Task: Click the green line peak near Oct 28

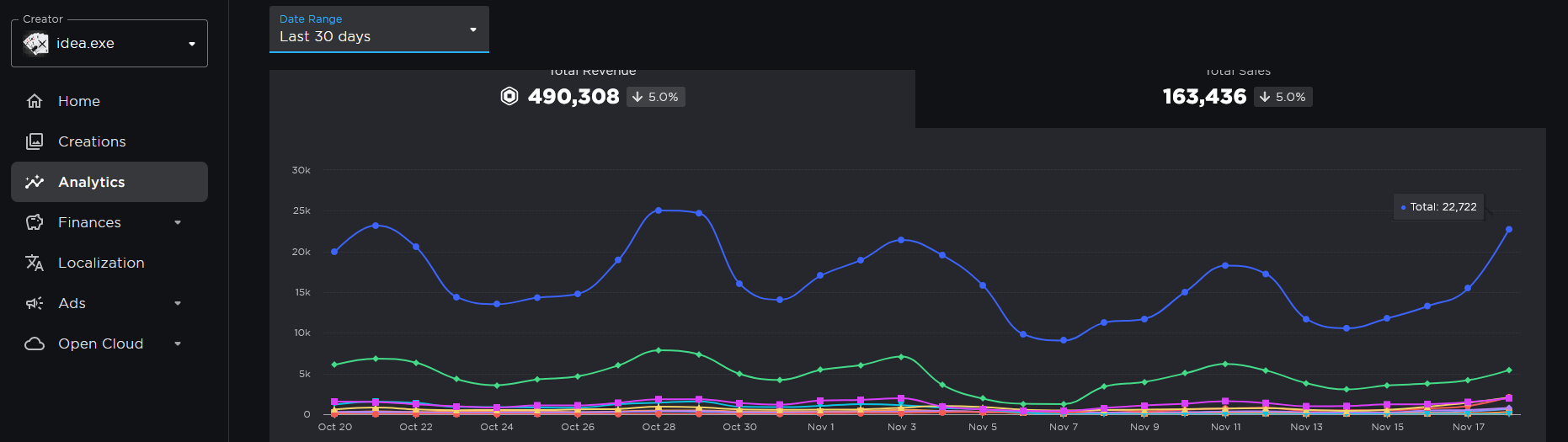Action: click(659, 350)
